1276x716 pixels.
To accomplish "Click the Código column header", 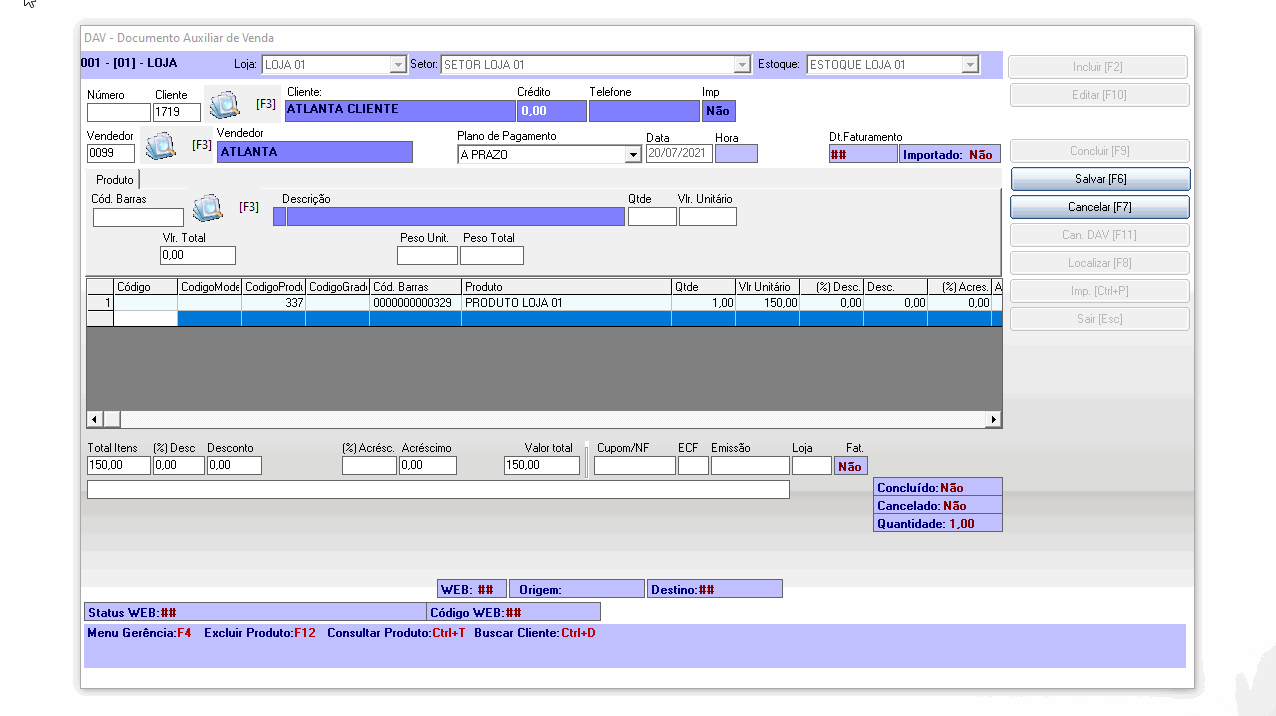I will [x=146, y=287].
